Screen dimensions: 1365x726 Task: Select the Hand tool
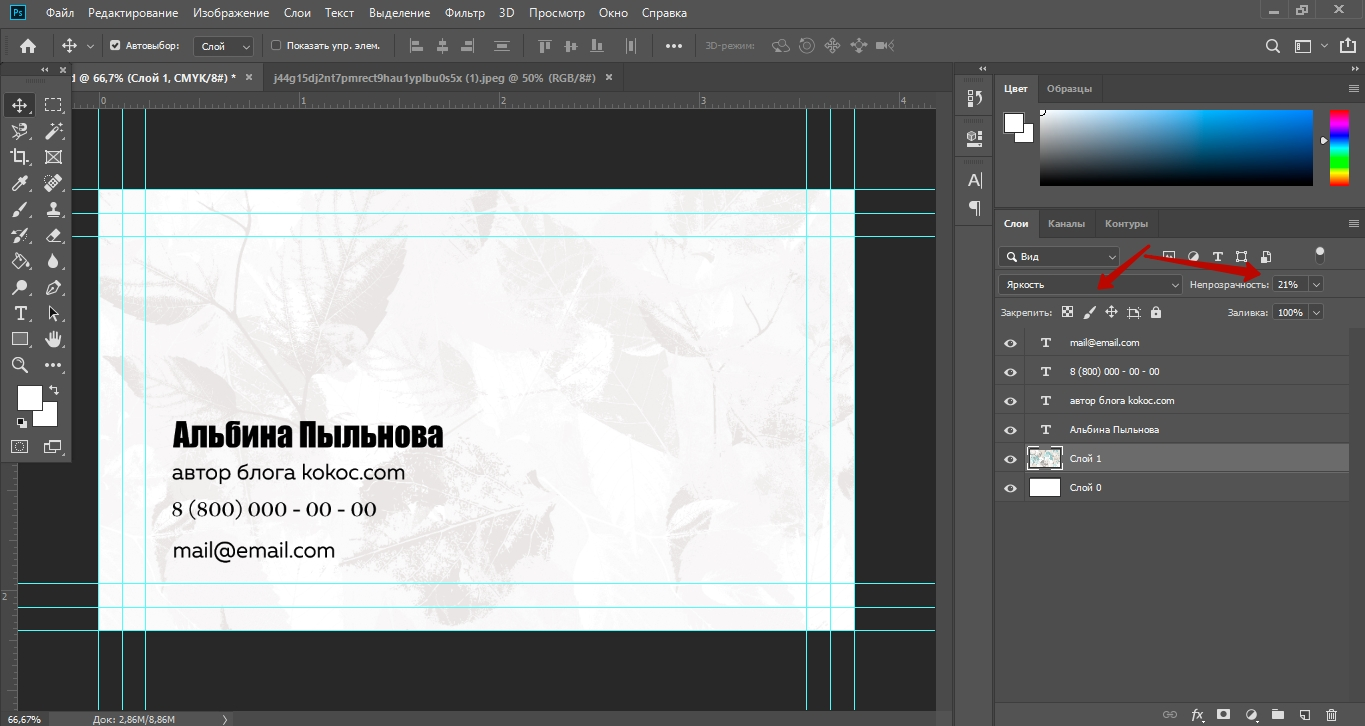53,340
